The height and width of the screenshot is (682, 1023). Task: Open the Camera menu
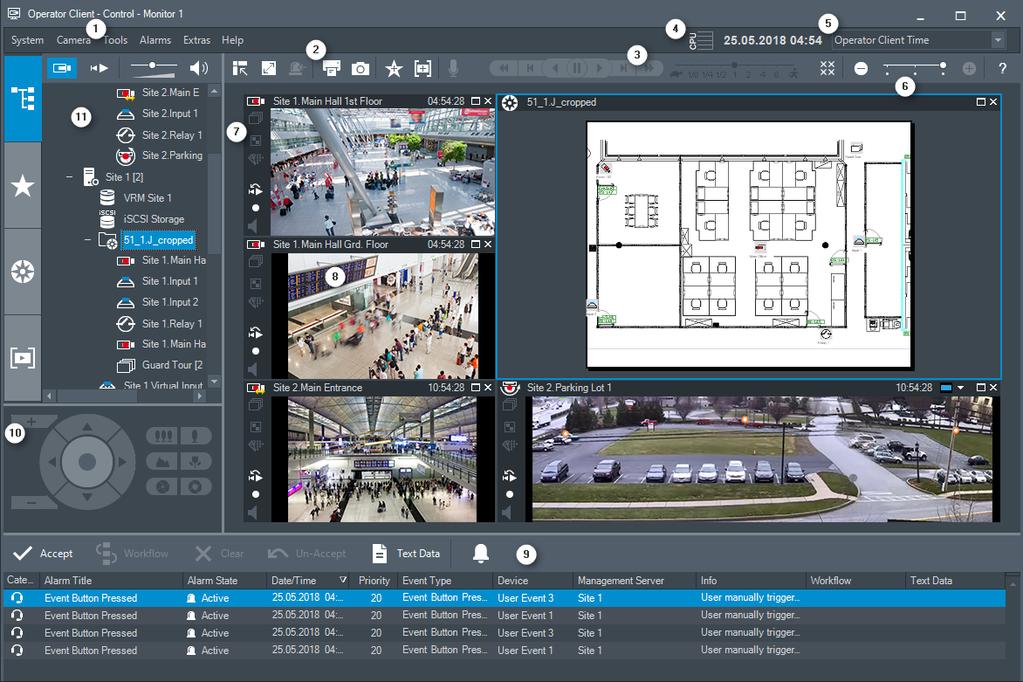[x=73, y=40]
